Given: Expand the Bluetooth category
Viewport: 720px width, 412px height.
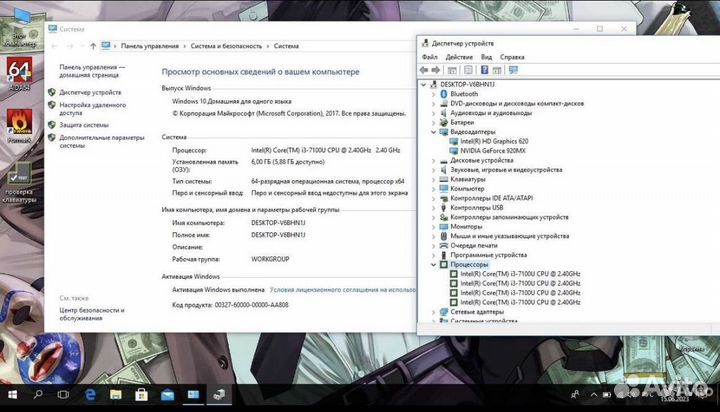Looking at the screenshot, I should (433, 94).
